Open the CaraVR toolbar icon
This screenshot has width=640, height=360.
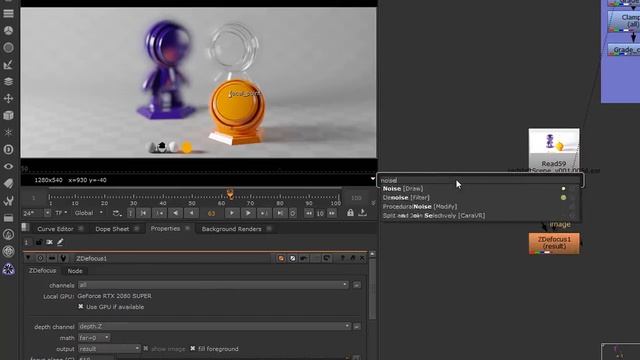(8, 251)
